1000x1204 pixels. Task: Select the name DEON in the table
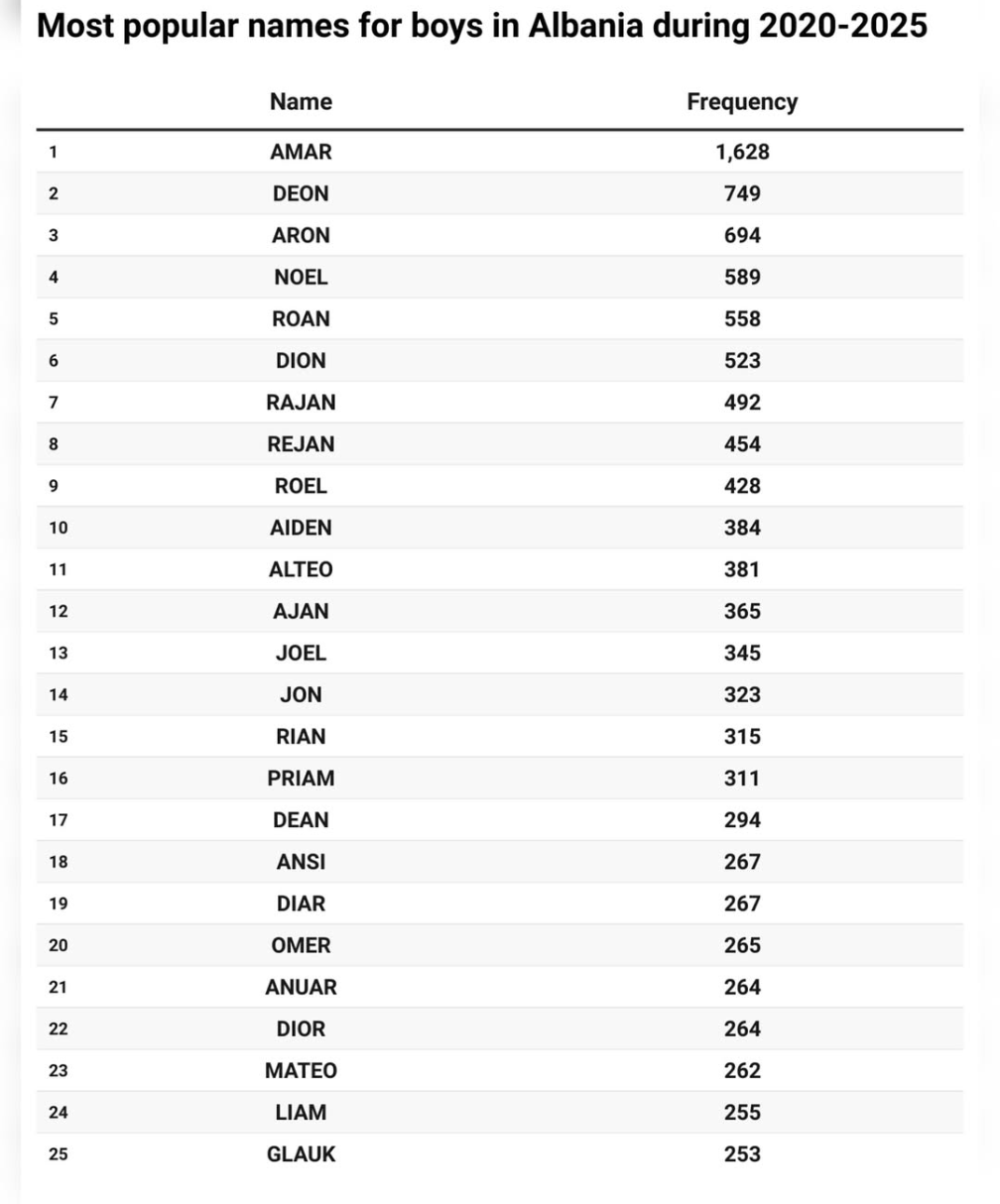tap(301, 194)
